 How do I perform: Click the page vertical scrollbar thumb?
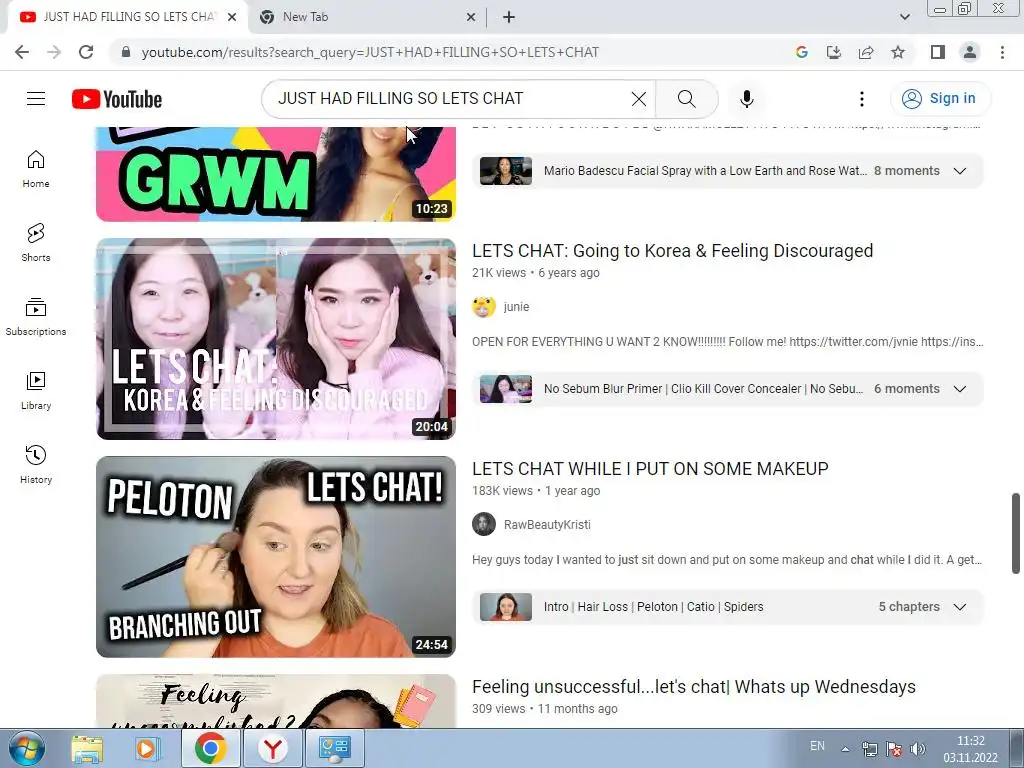pyautogui.click(x=1016, y=534)
